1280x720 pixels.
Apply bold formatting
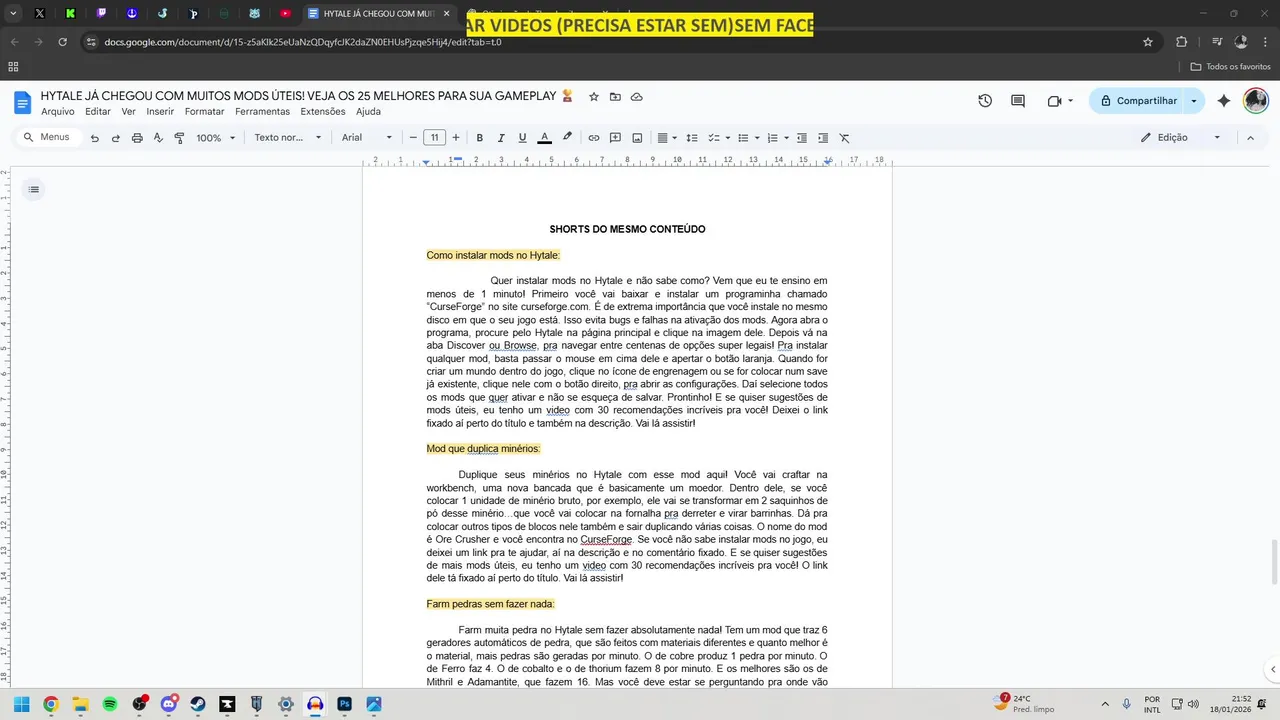click(480, 138)
